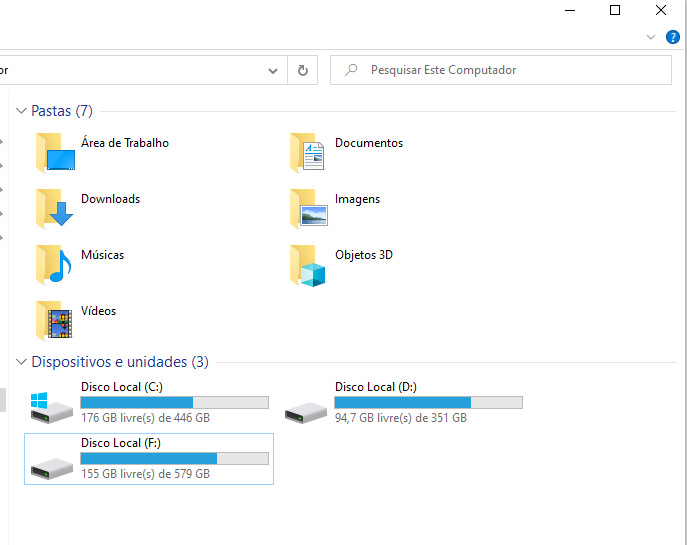Viewport: 687px width, 545px height.
Task: Click the Imagens label
Action: click(358, 199)
